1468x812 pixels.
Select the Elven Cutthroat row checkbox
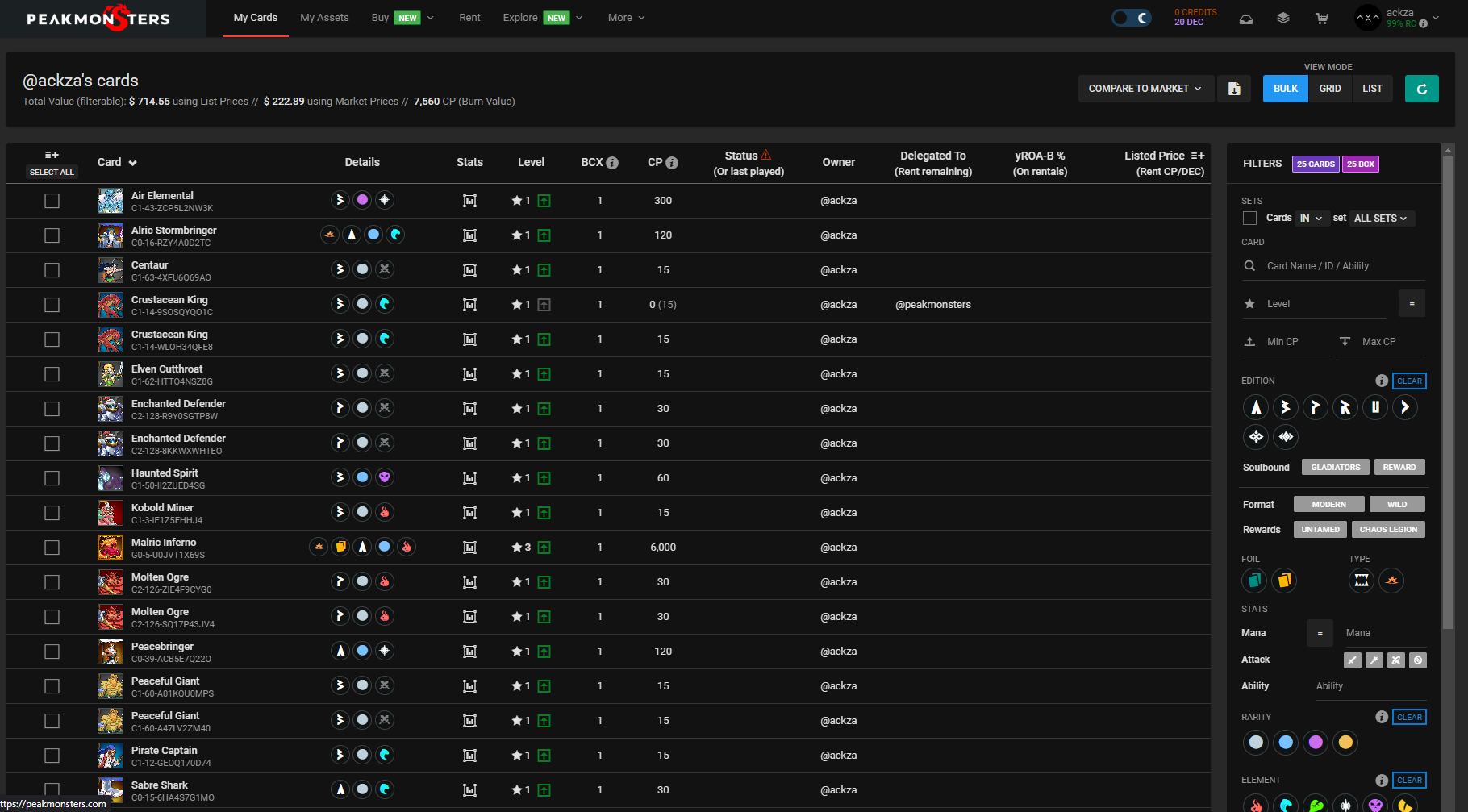click(52, 374)
